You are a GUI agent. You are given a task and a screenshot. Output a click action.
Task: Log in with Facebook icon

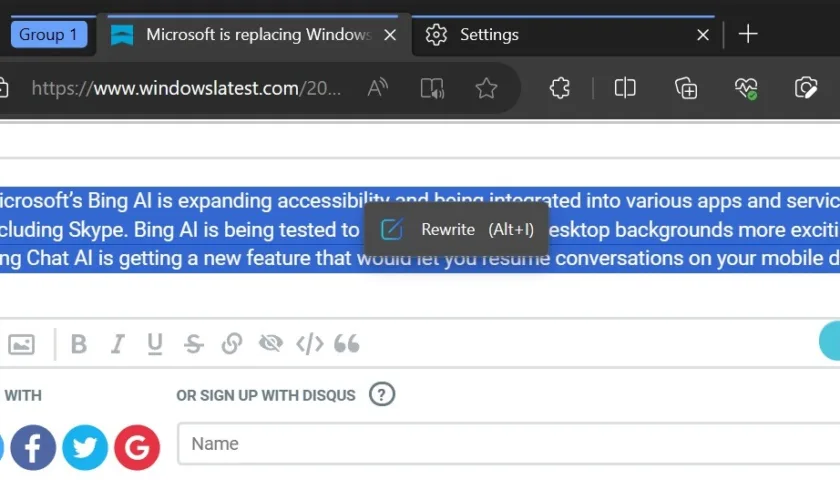[x=33, y=447]
